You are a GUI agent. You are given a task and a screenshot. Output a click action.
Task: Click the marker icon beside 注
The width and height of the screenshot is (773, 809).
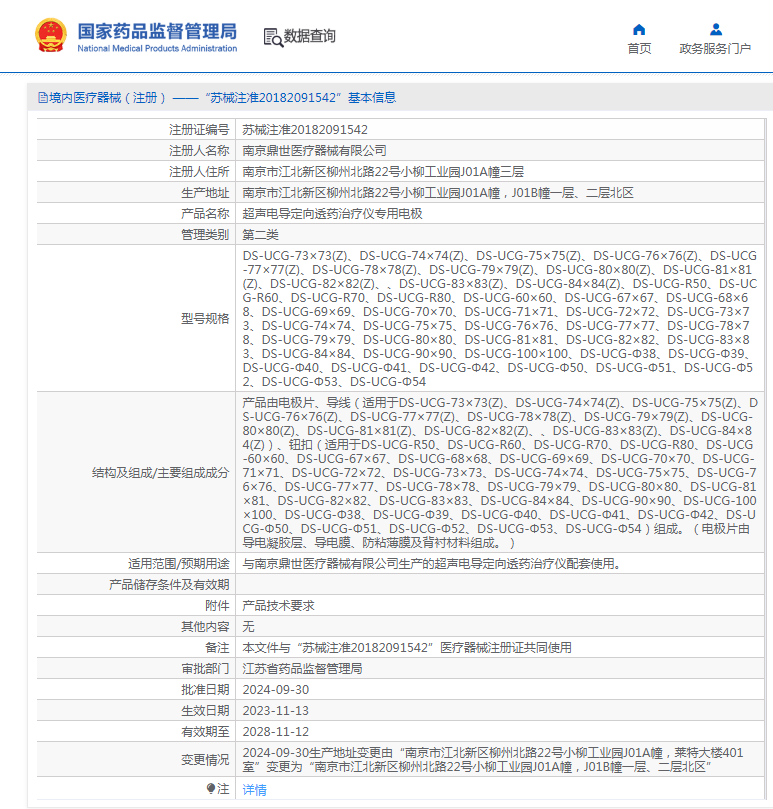coord(211,788)
